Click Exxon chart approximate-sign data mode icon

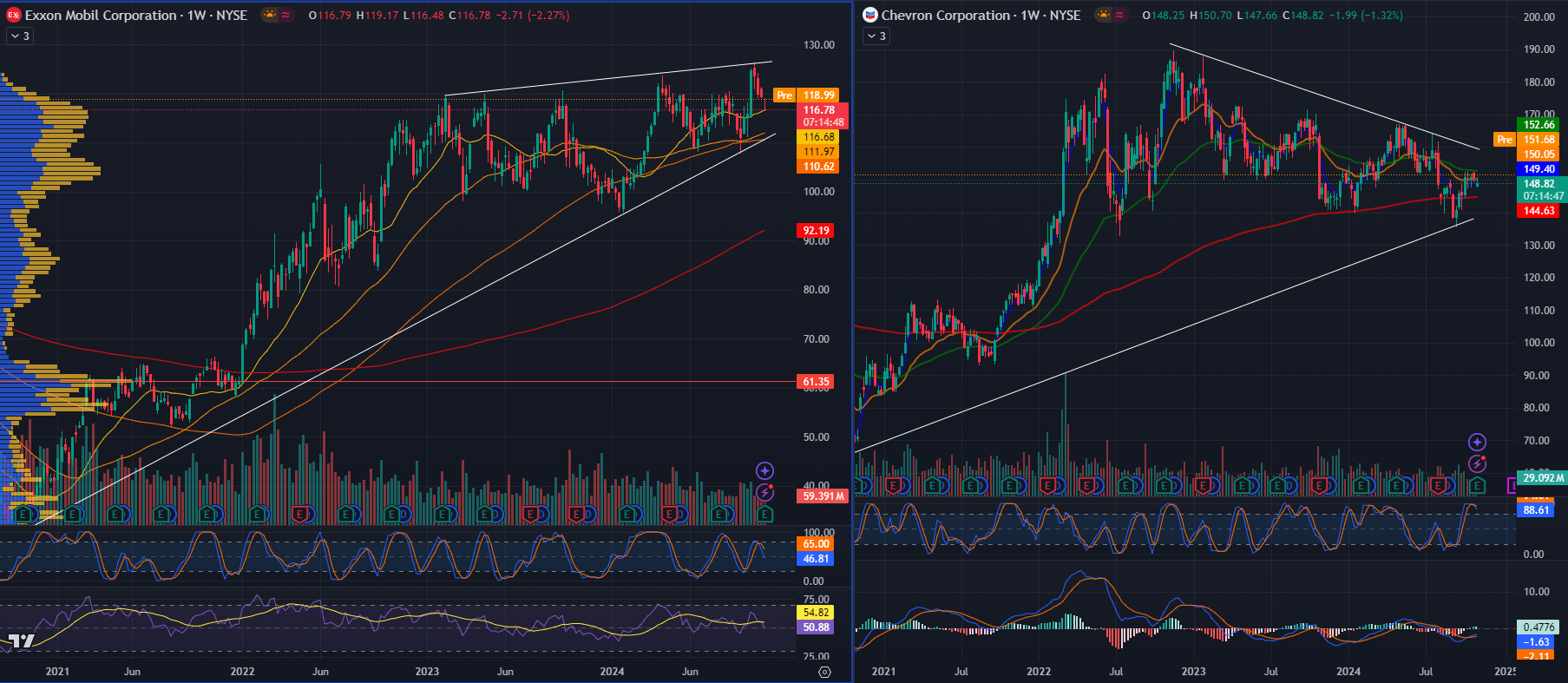point(286,15)
